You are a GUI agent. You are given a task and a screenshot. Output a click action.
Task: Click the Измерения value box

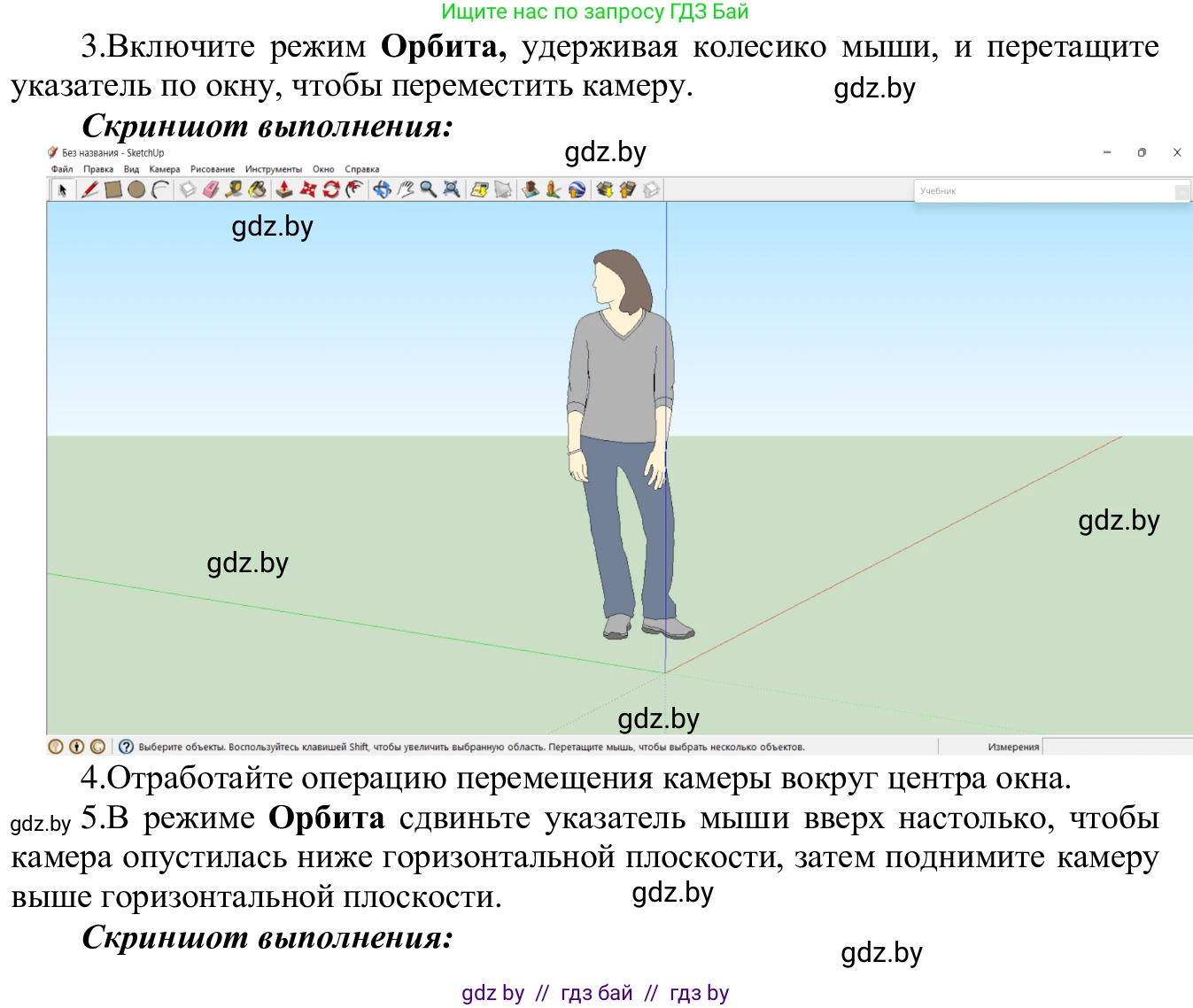pos(1117,747)
